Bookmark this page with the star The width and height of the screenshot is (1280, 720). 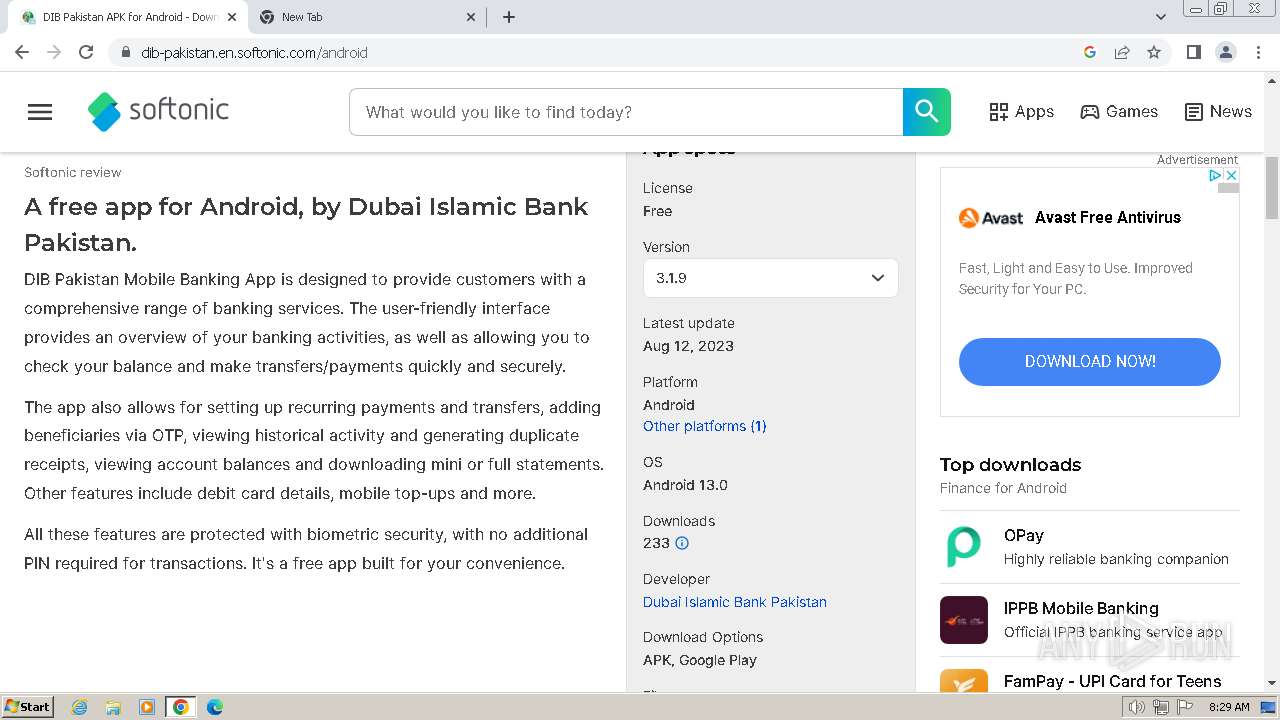(x=1154, y=52)
